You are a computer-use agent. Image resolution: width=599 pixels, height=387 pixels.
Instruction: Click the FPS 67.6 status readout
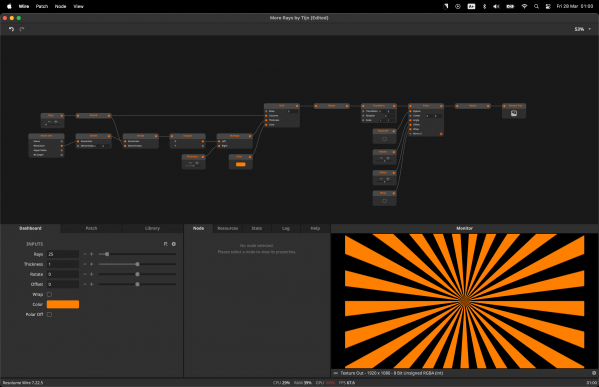tap(347, 382)
